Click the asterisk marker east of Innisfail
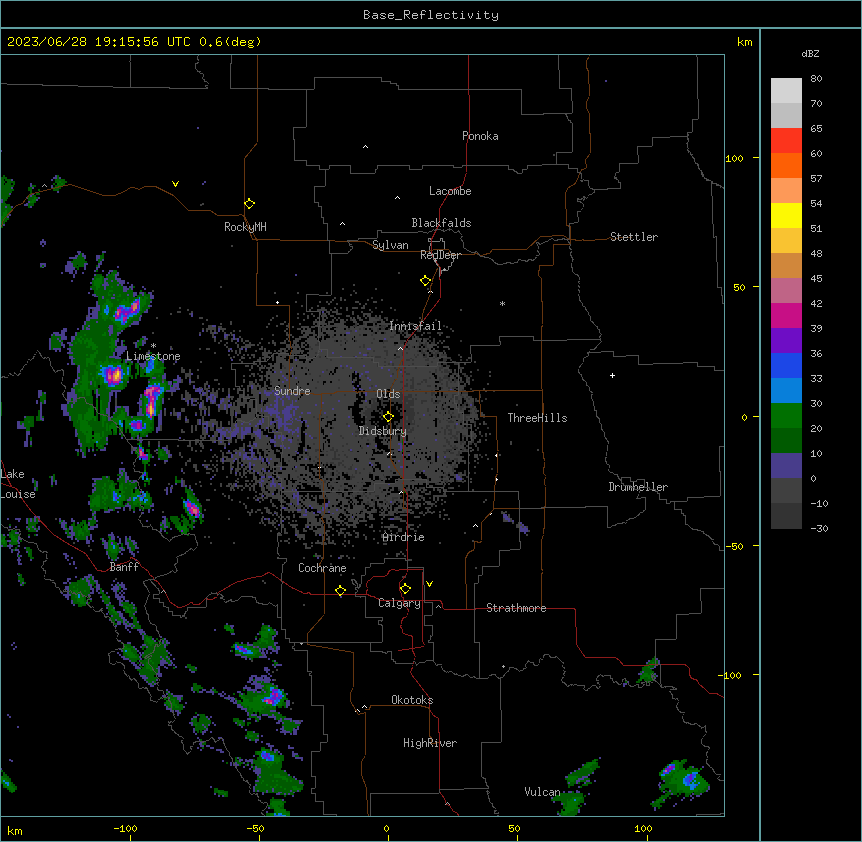Screen dimensions: 862x842 [502, 303]
